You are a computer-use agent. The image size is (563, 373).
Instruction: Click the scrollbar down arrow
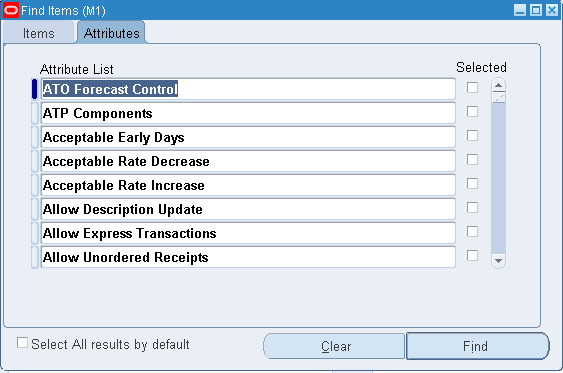(x=498, y=261)
